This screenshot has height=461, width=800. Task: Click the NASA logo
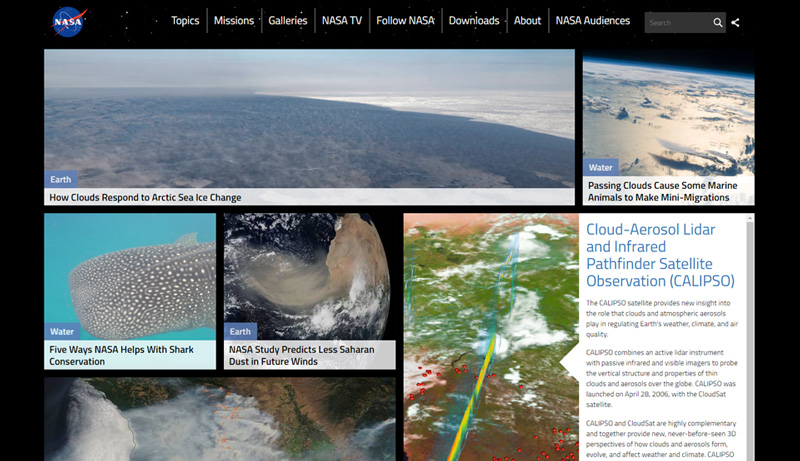click(69, 22)
